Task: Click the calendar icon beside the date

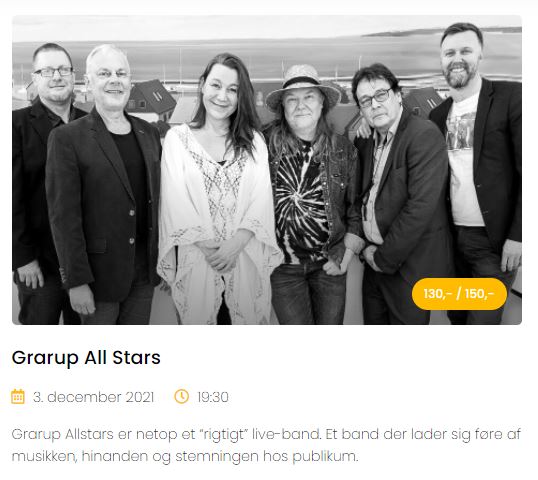Action: point(18,397)
